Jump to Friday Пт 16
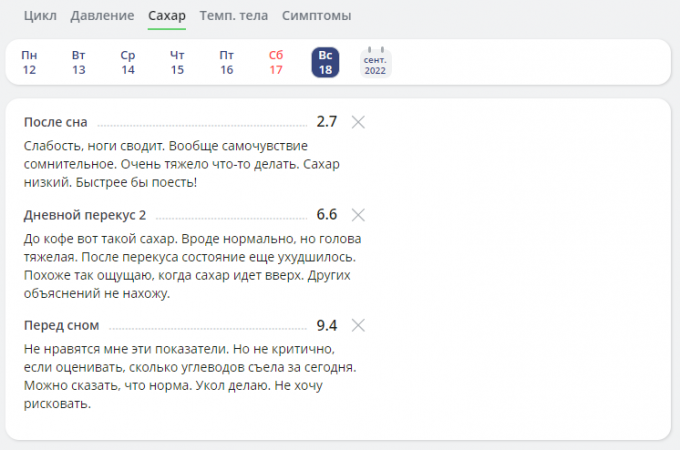This screenshot has height=450, width=680. coord(227,62)
